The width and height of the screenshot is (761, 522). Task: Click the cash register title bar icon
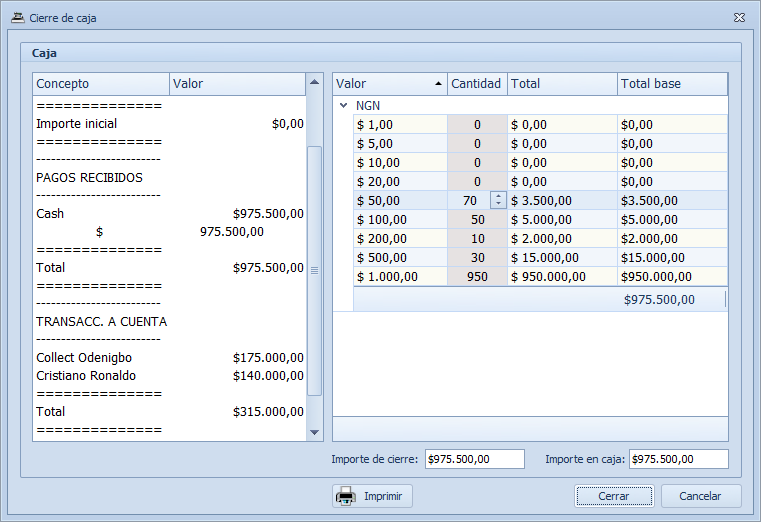click(x=17, y=18)
